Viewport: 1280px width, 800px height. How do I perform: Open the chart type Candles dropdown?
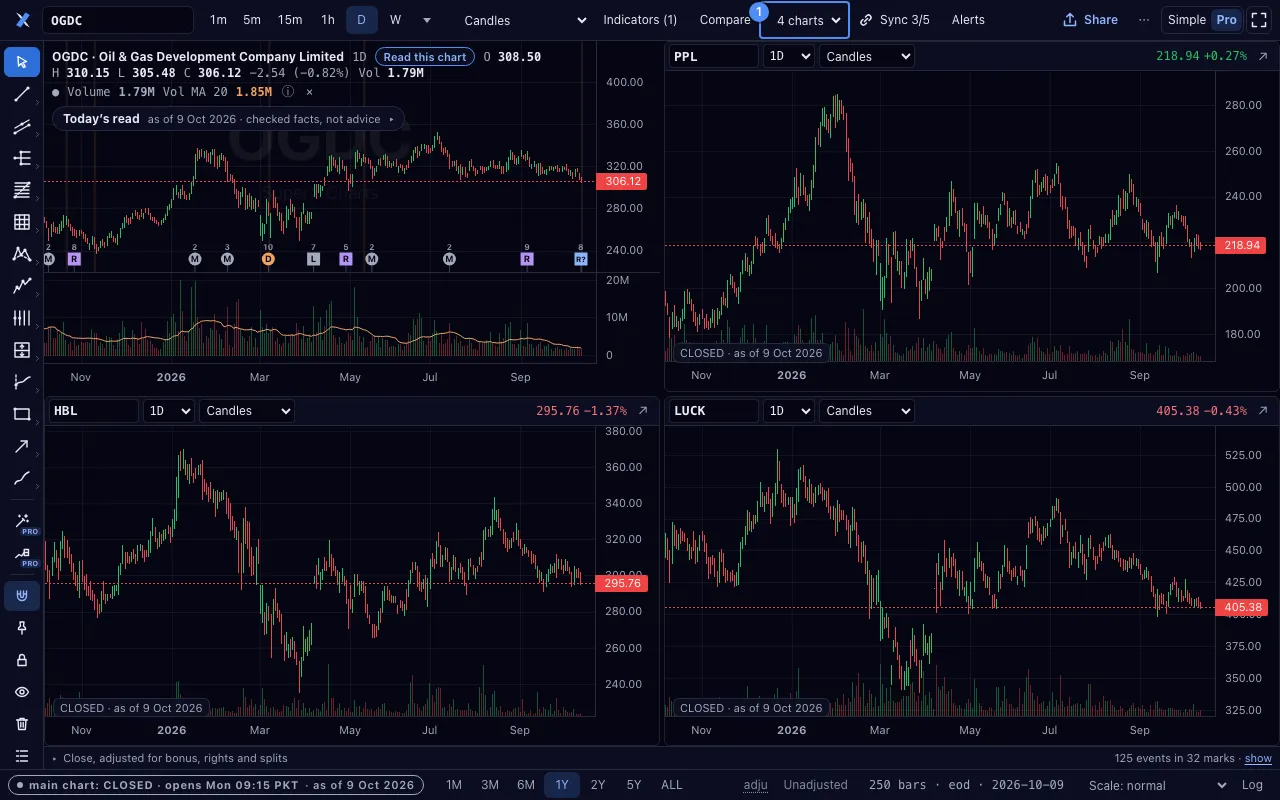coord(526,20)
